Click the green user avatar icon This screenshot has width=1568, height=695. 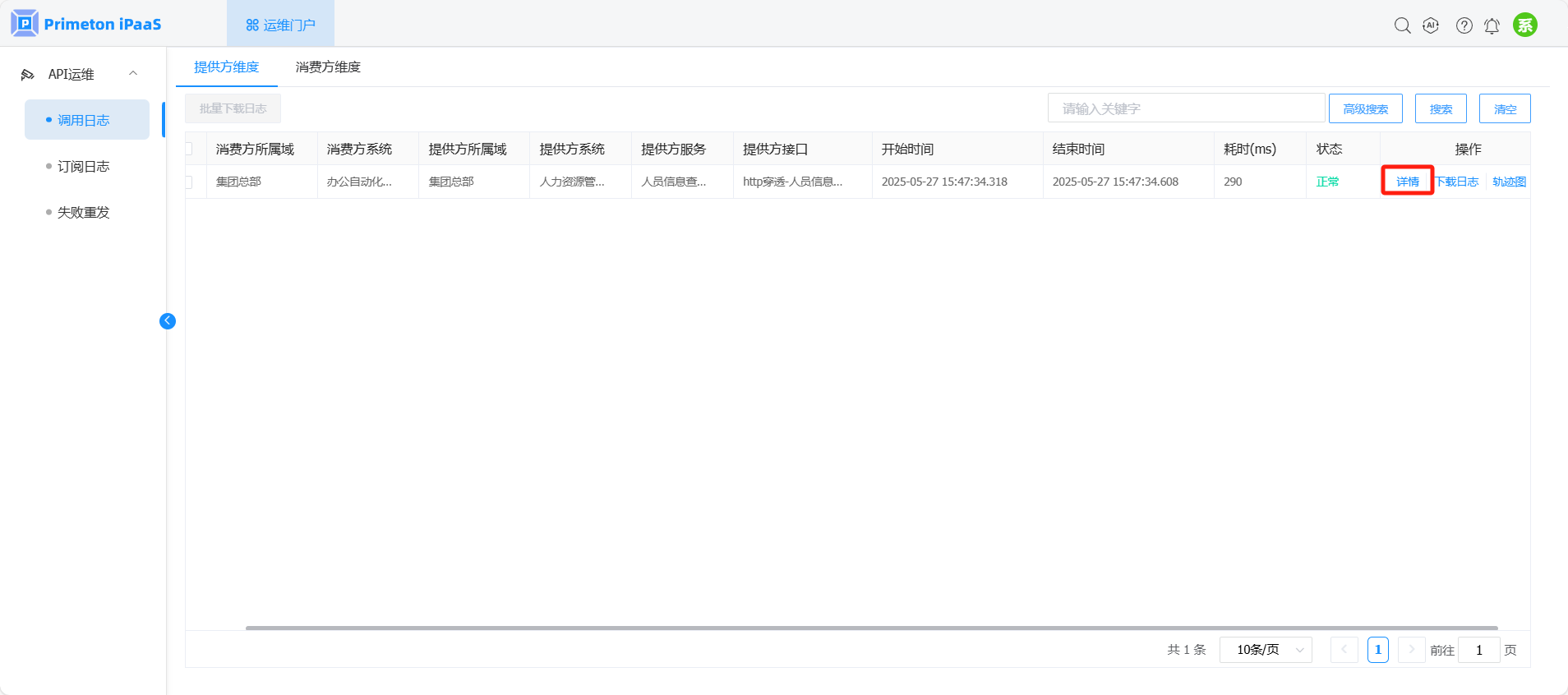click(1524, 25)
